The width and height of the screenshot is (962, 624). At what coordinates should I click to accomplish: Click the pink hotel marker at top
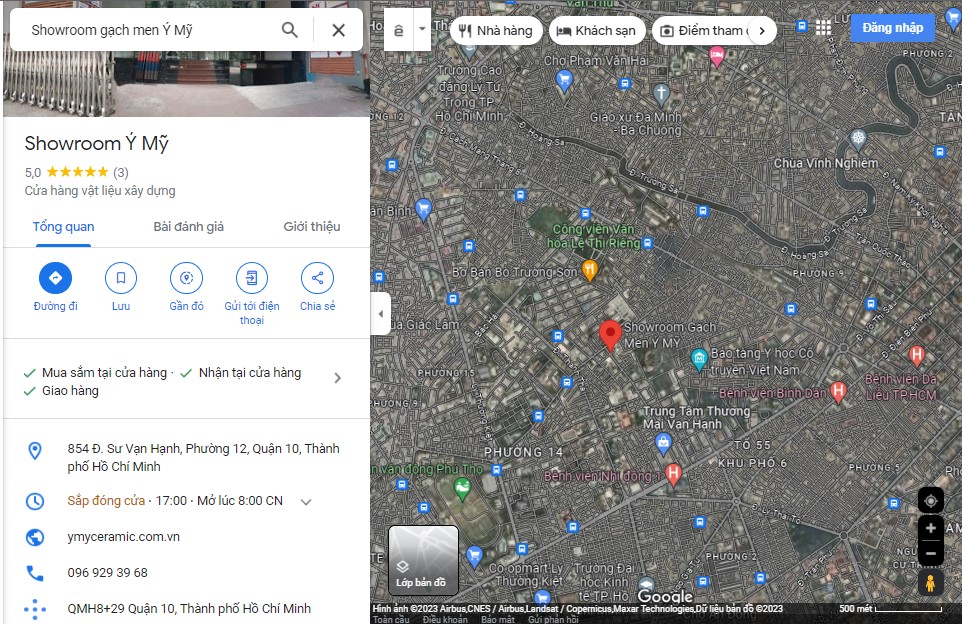(717, 57)
